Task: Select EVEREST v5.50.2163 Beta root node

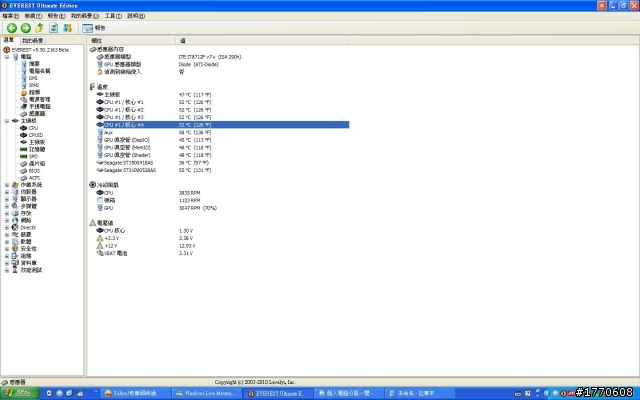Action: click(x=40, y=50)
